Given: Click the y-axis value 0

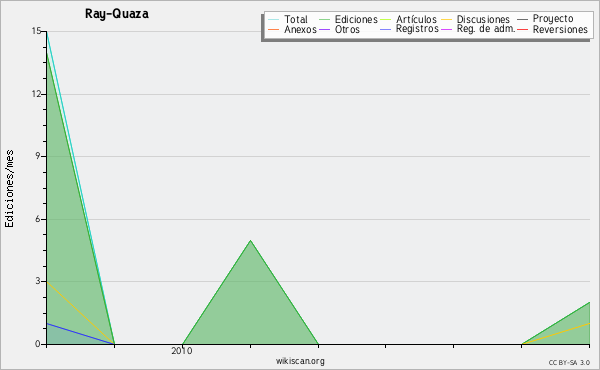Looking at the screenshot, I should (x=38, y=344).
